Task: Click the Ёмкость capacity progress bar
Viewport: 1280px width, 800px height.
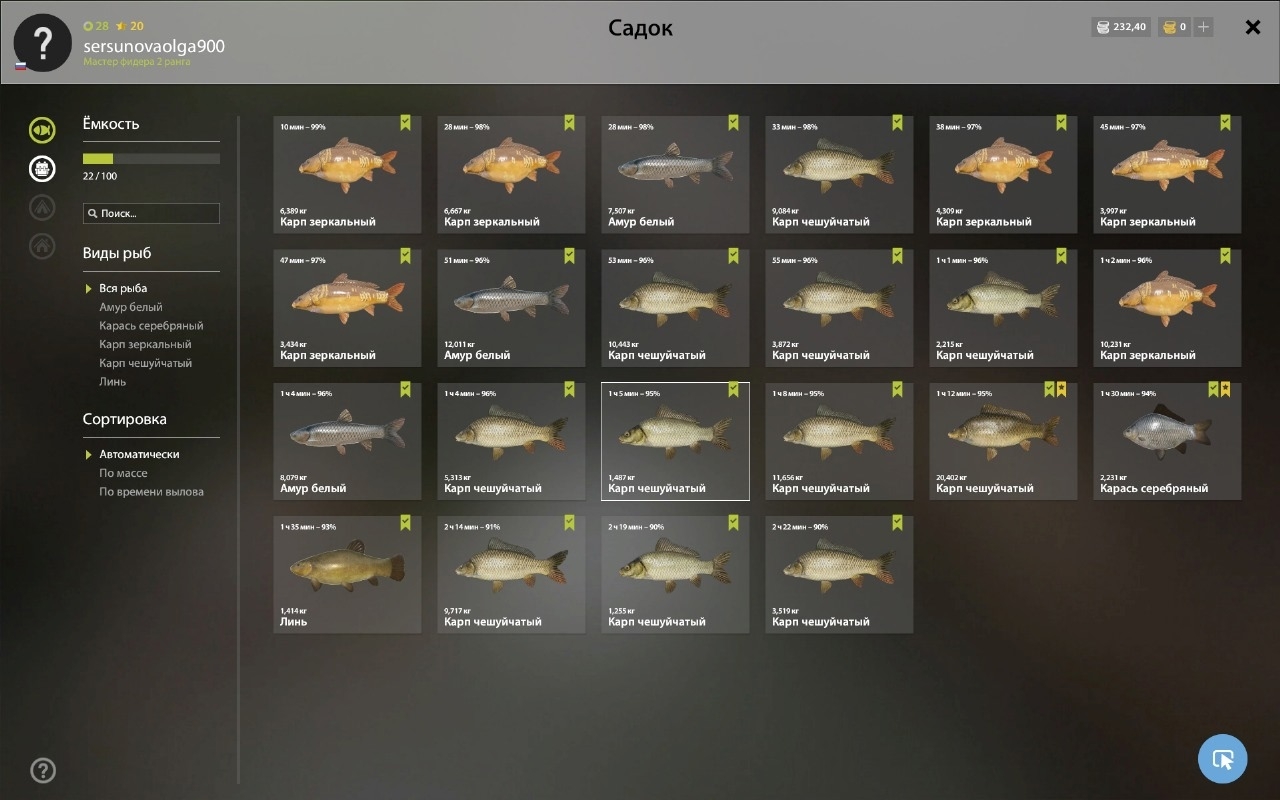Action: pyautogui.click(x=151, y=159)
